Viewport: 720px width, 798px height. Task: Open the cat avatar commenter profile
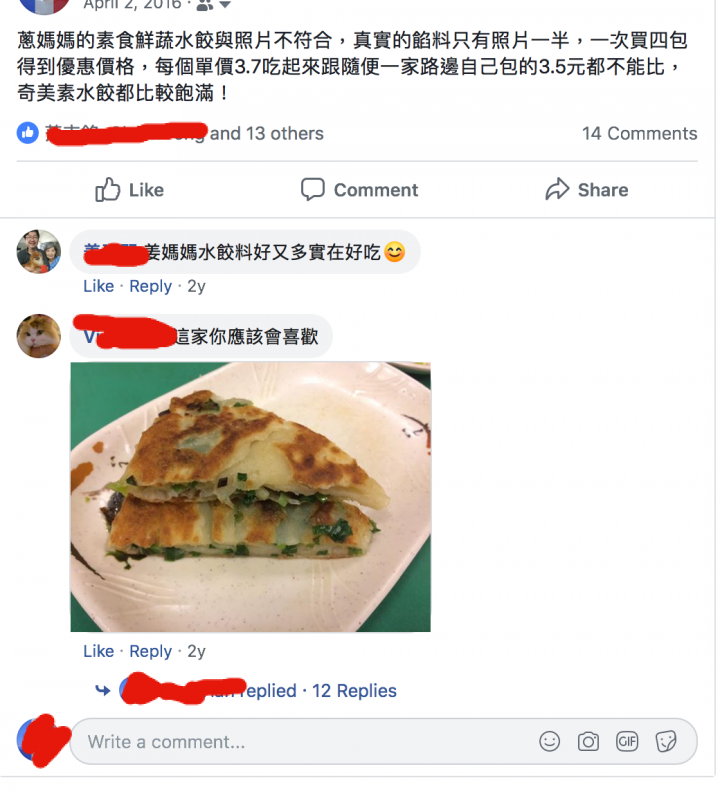tap(39, 336)
